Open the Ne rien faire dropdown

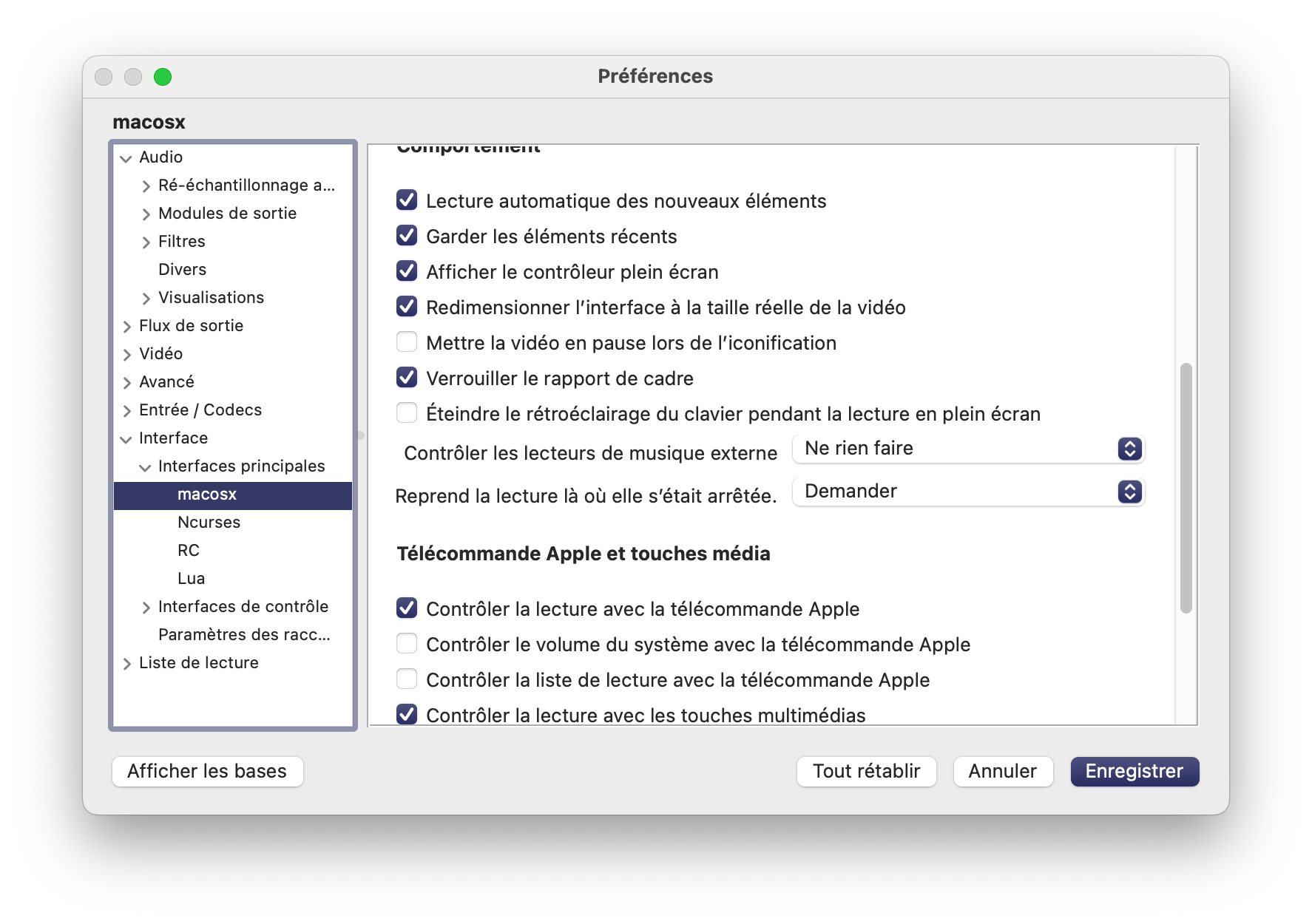pos(968,449)
